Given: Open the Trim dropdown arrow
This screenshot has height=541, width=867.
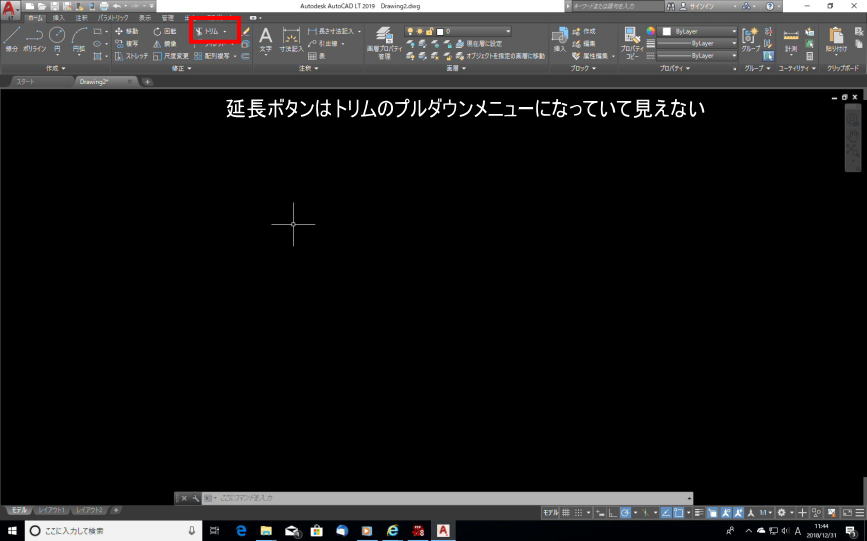Looking at the screenshot, I should pos(225,32).
